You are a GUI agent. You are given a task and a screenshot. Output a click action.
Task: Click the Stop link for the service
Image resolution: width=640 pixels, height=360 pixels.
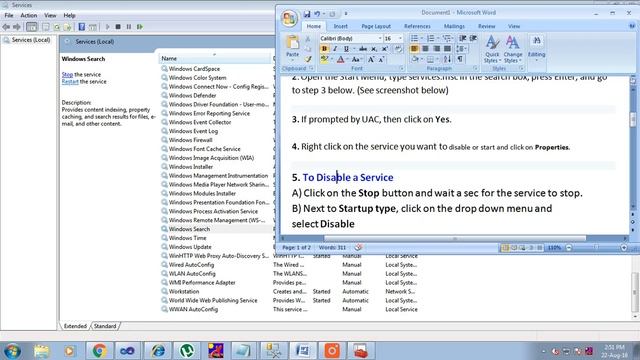(x=67, y=75)
